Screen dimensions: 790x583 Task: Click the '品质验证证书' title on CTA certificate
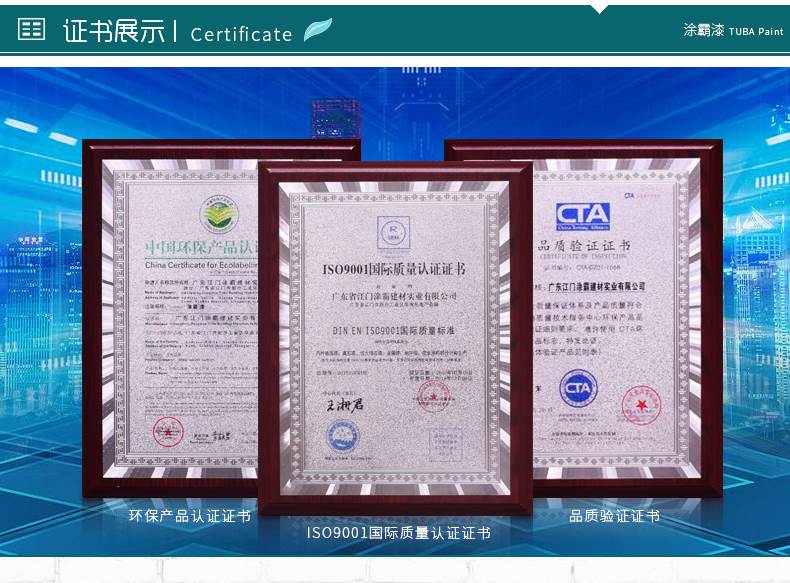pyautogui.click(x=584, y=245)
